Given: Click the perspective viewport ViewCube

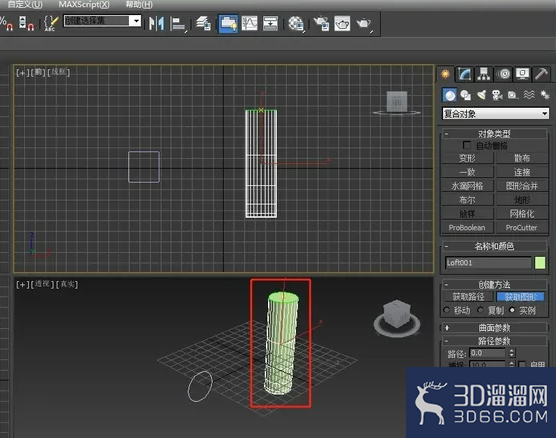Looking at the screenshot, I should (x=397, y=317).
